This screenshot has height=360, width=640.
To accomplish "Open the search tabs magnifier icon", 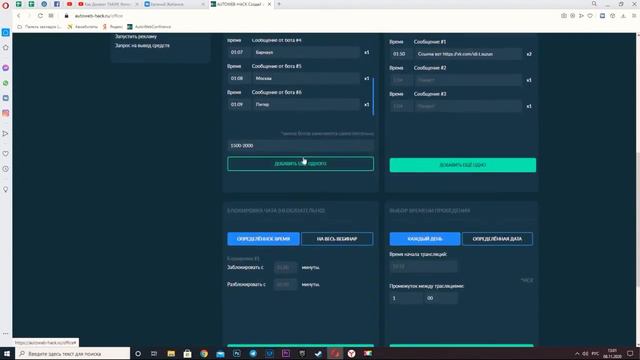I will coord(594,4).
